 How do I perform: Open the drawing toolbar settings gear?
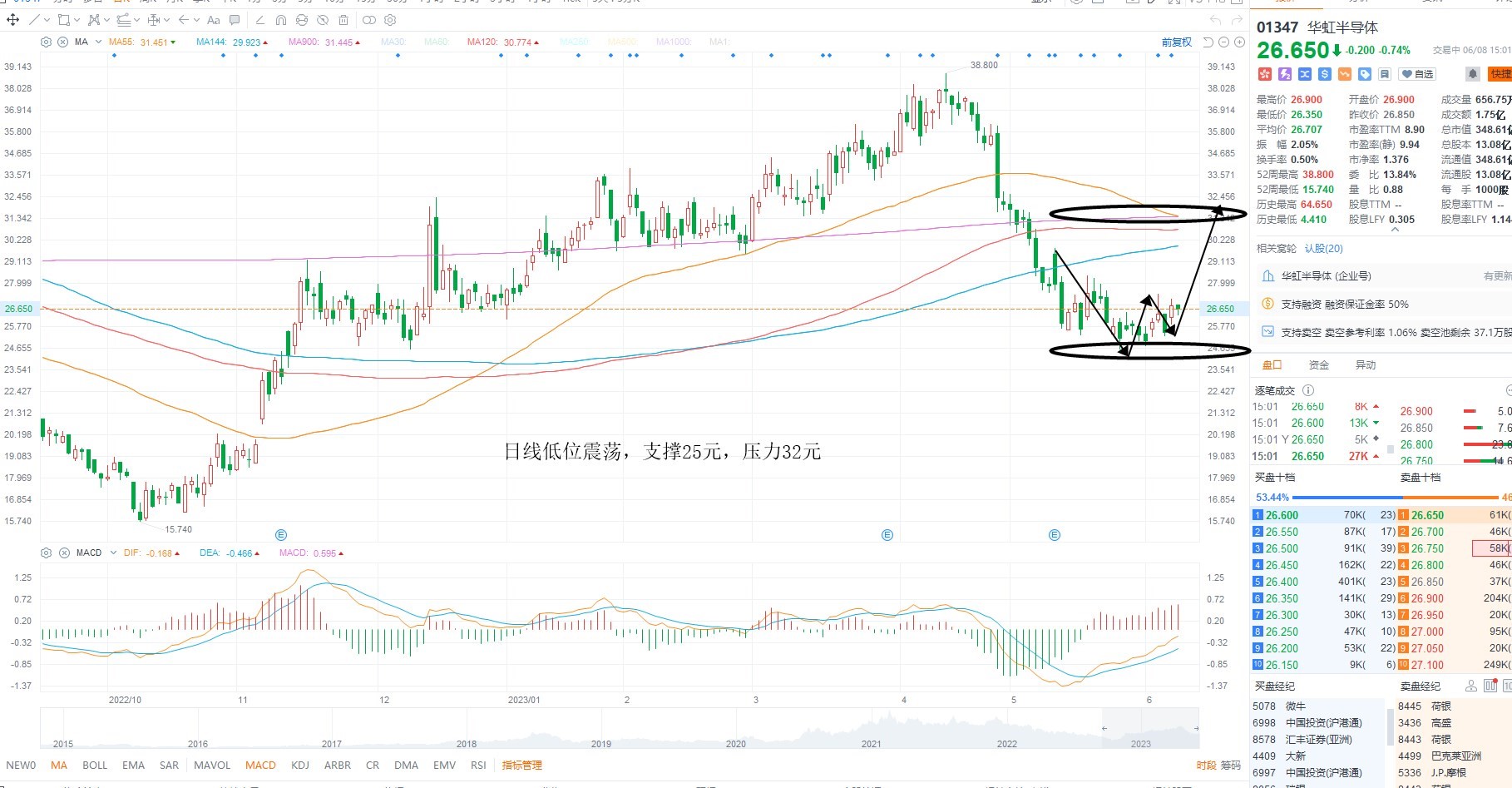pos(390,20)
